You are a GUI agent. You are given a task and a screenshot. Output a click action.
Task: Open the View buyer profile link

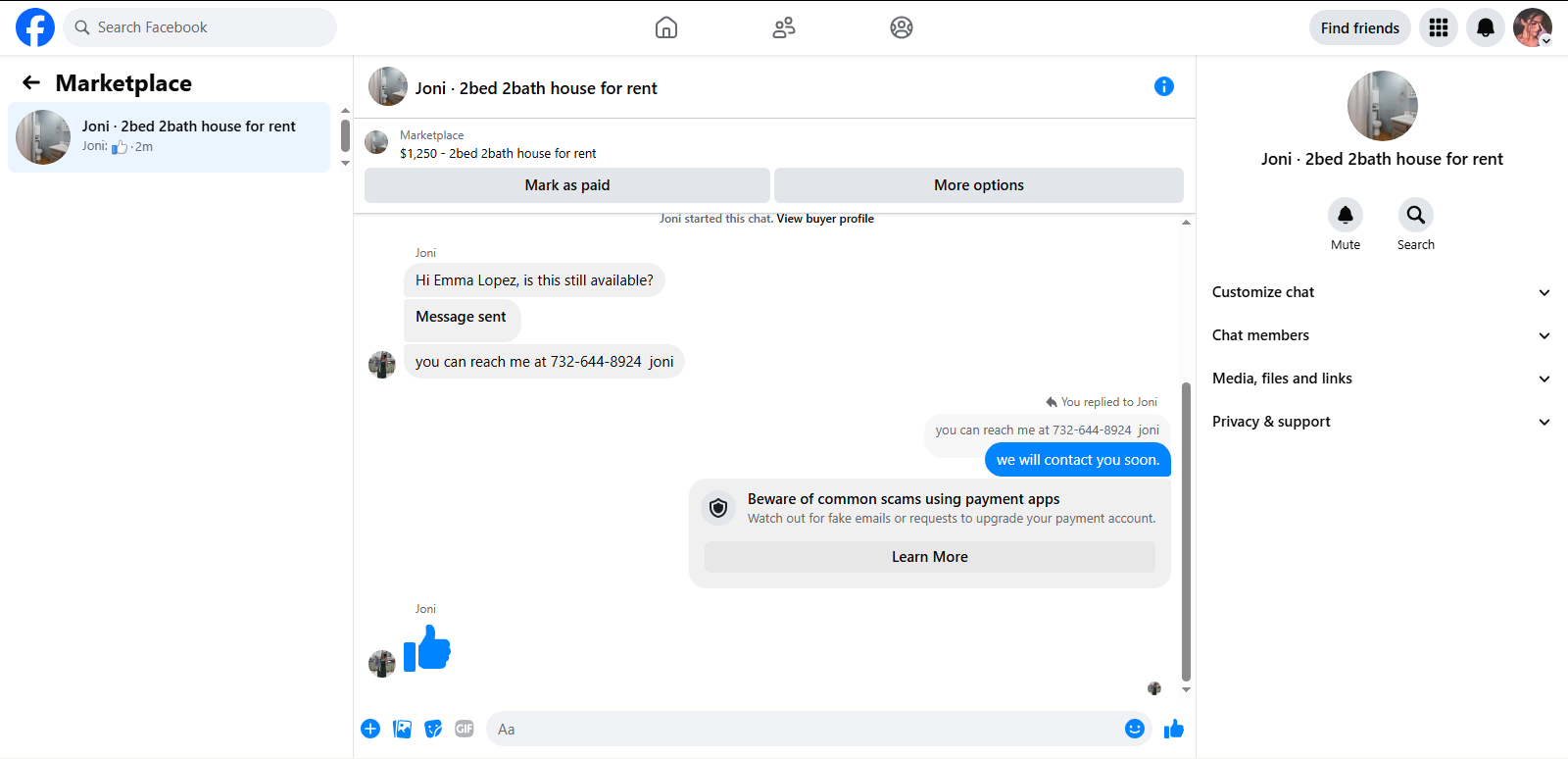click(x=825, y=219)
